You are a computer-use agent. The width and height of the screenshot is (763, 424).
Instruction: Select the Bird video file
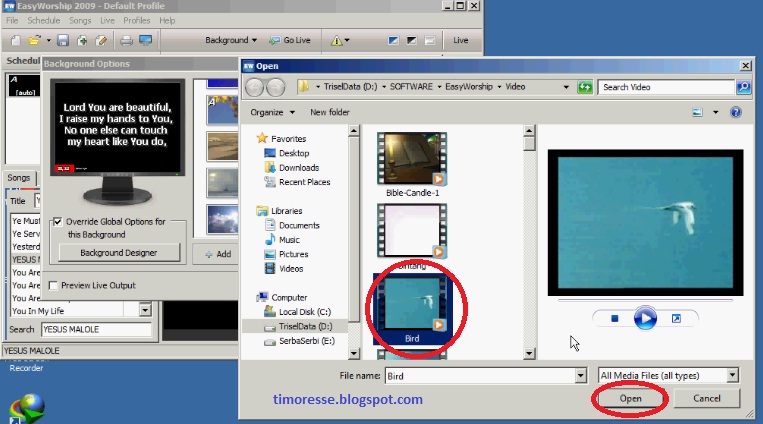click(412, 309)
